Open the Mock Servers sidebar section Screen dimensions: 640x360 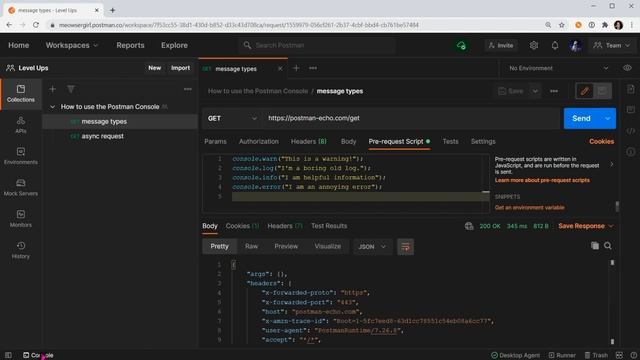[x=20, y=188]
